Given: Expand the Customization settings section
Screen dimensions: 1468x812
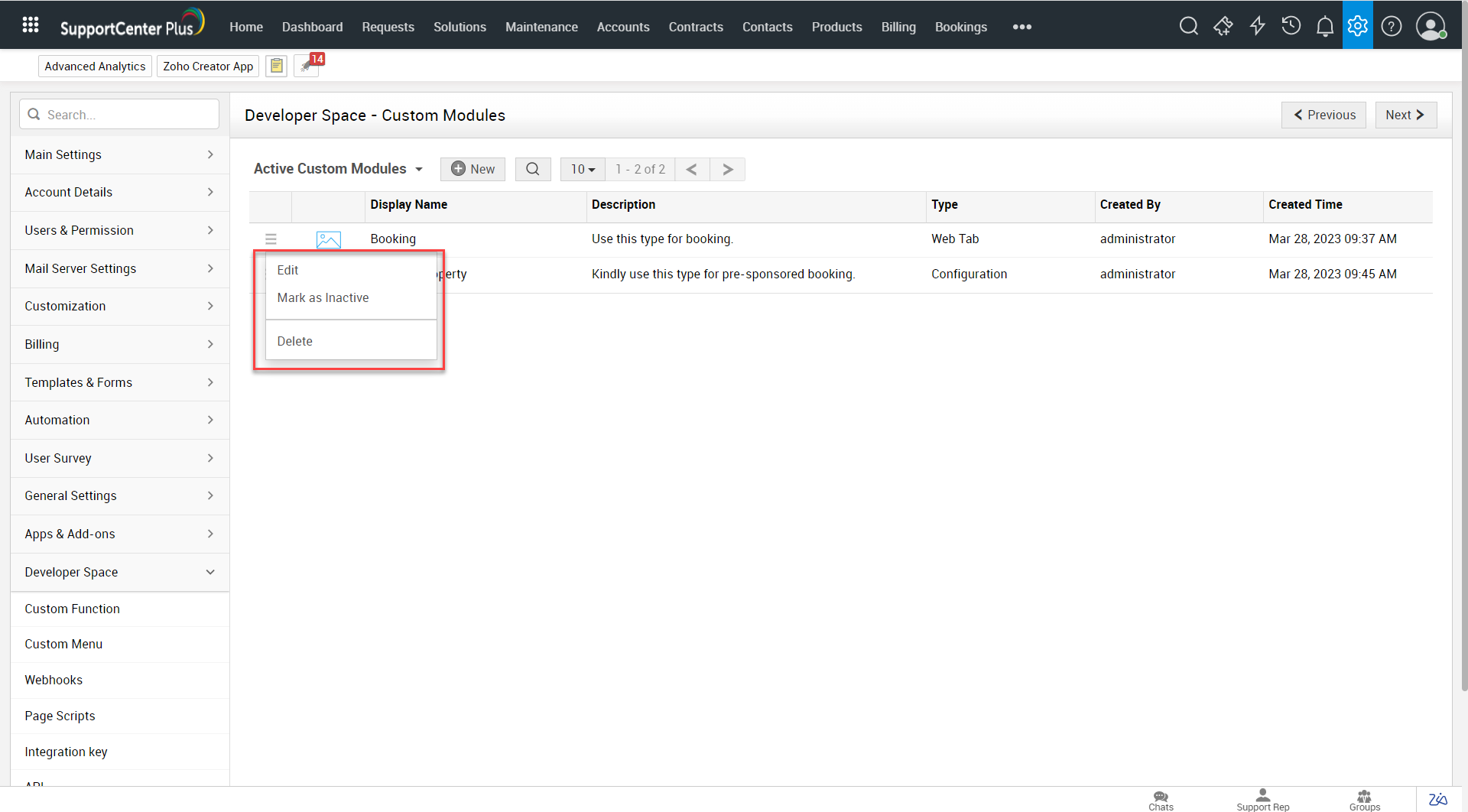Looking at the screenshot, I should (x=120, y=306).
